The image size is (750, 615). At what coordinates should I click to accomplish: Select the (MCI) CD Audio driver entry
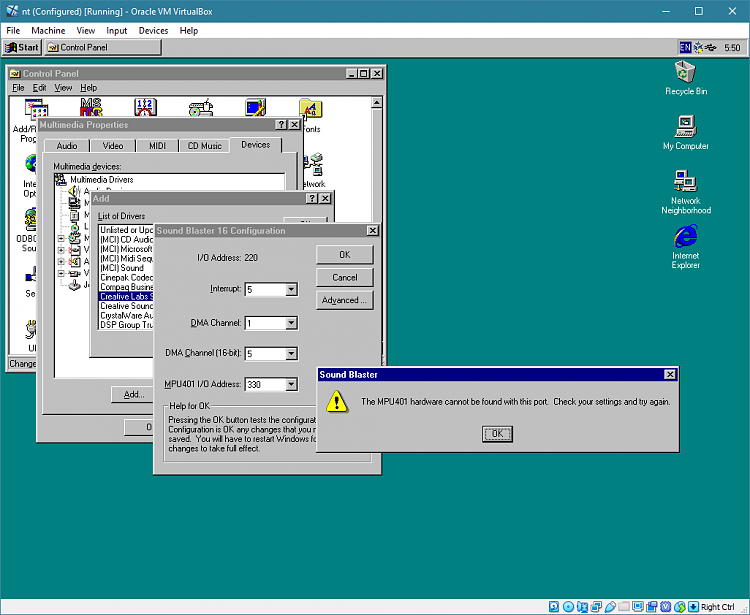(x=126, y=240)
